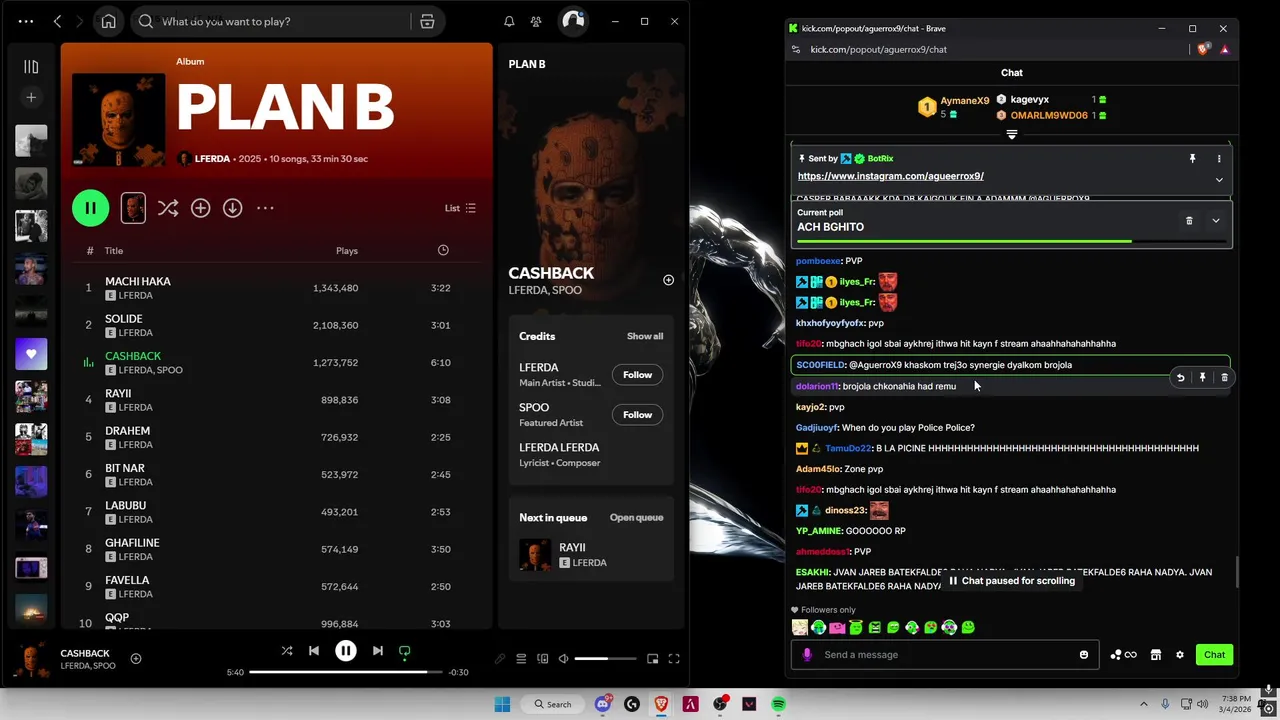Viewport: 1280px width, 720px height.
Task: Add CASHBACK to playlist beside track name
Action: point(136,658)
